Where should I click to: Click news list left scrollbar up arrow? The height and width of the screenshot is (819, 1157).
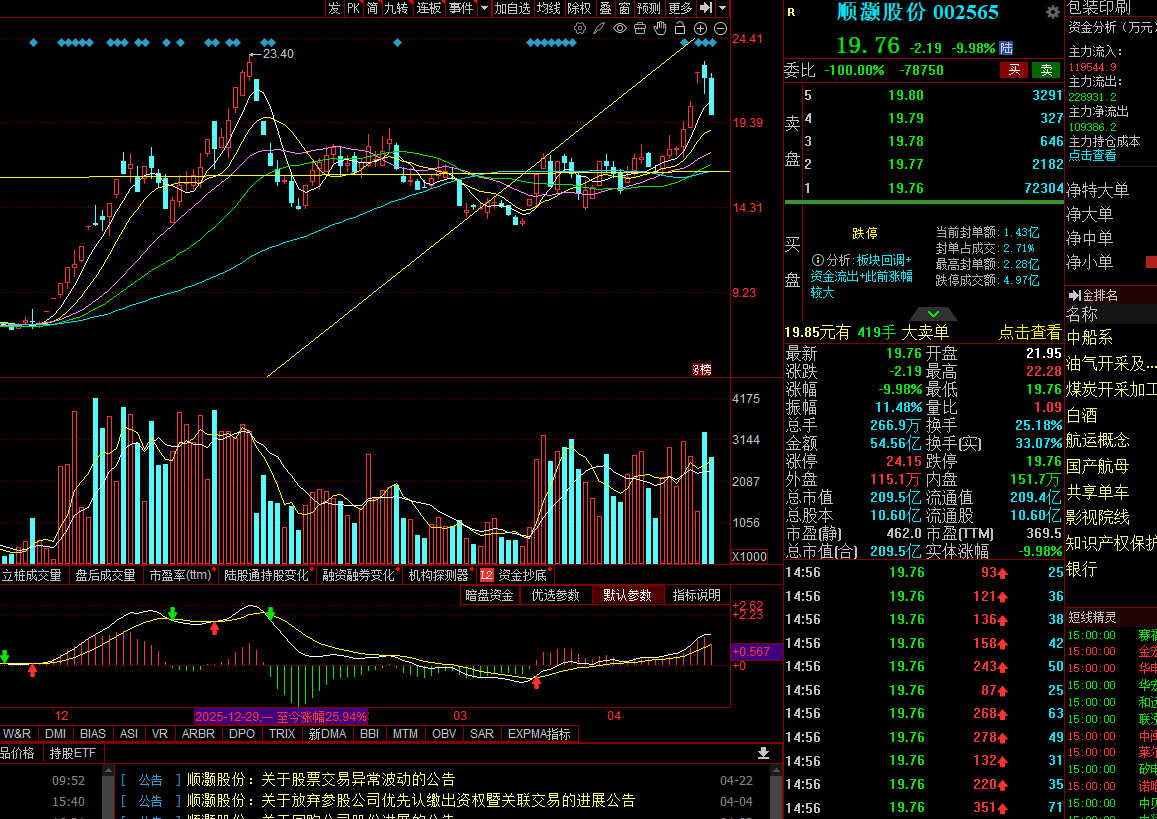point(108,771)
